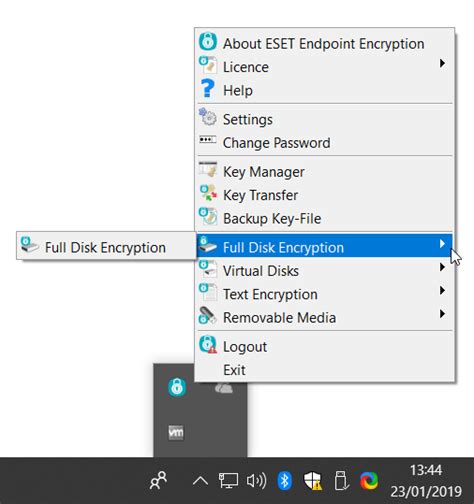Click the volume speaker icon
Screen dimensions: 474x504
[256, 481]
